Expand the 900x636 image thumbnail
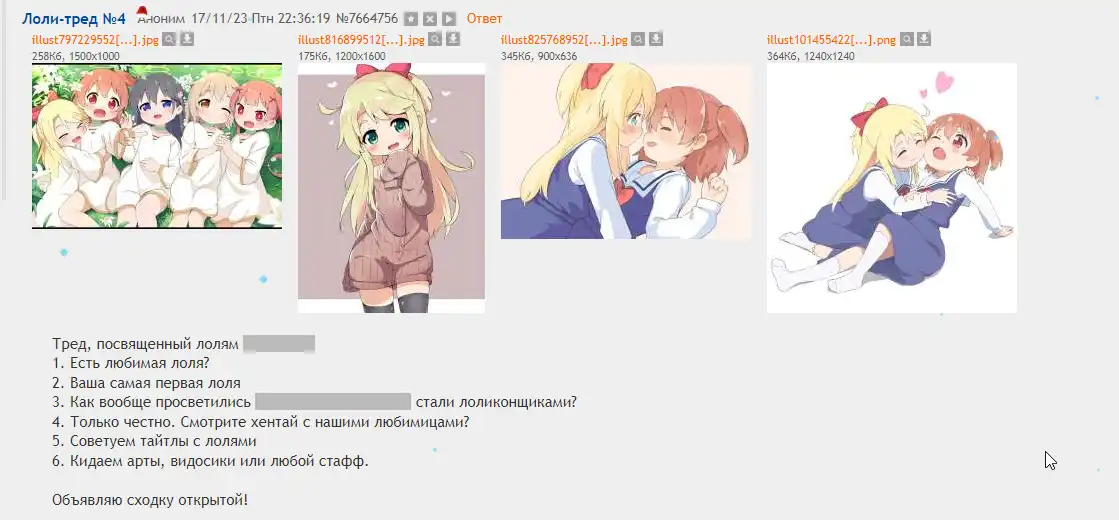1119x520 pixels. (626, 151)
